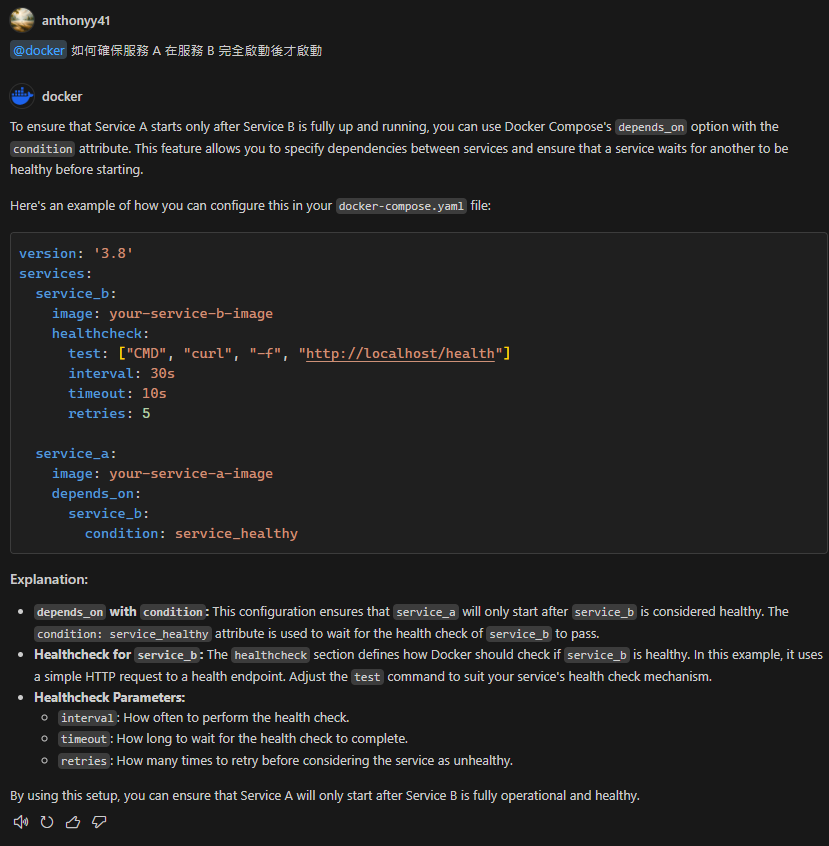
Task: Click the "interval: 30s" code line
Action: pos(121,373)
